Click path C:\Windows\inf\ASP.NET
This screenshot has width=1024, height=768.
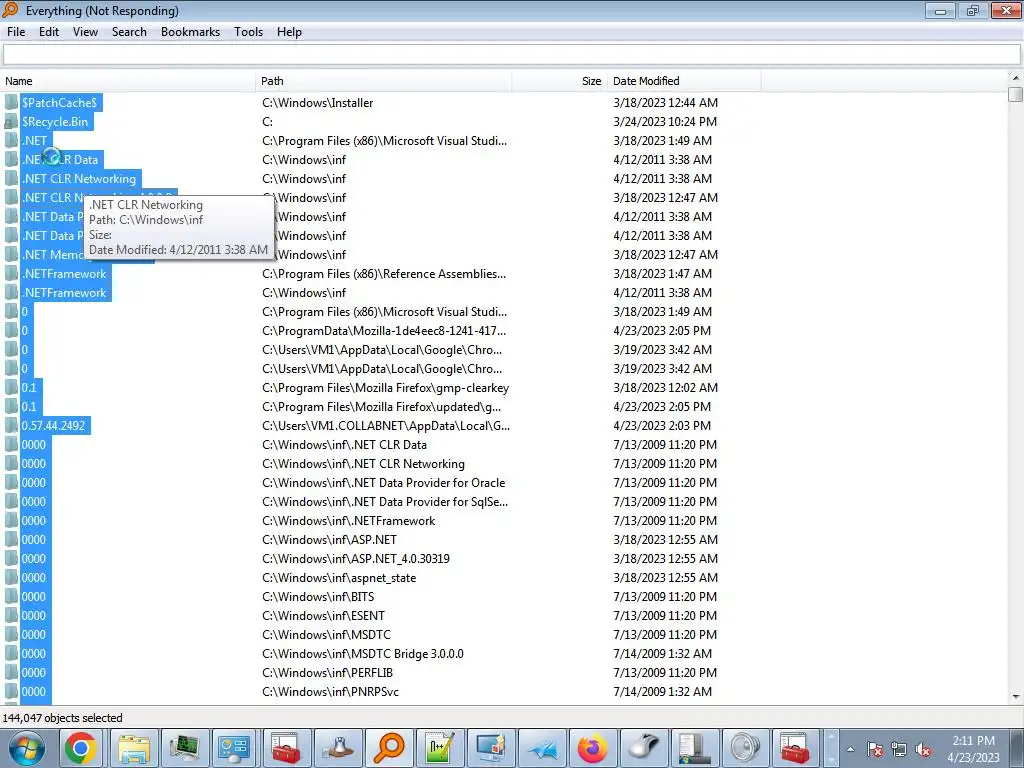click(x=329, y=539)
